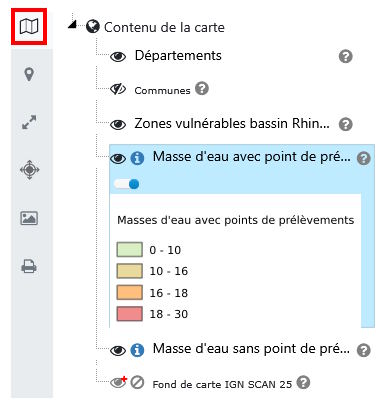Screen dimensions: 383x402
Task: Click help icon next to Communes
Action: (x=202, y=88)
